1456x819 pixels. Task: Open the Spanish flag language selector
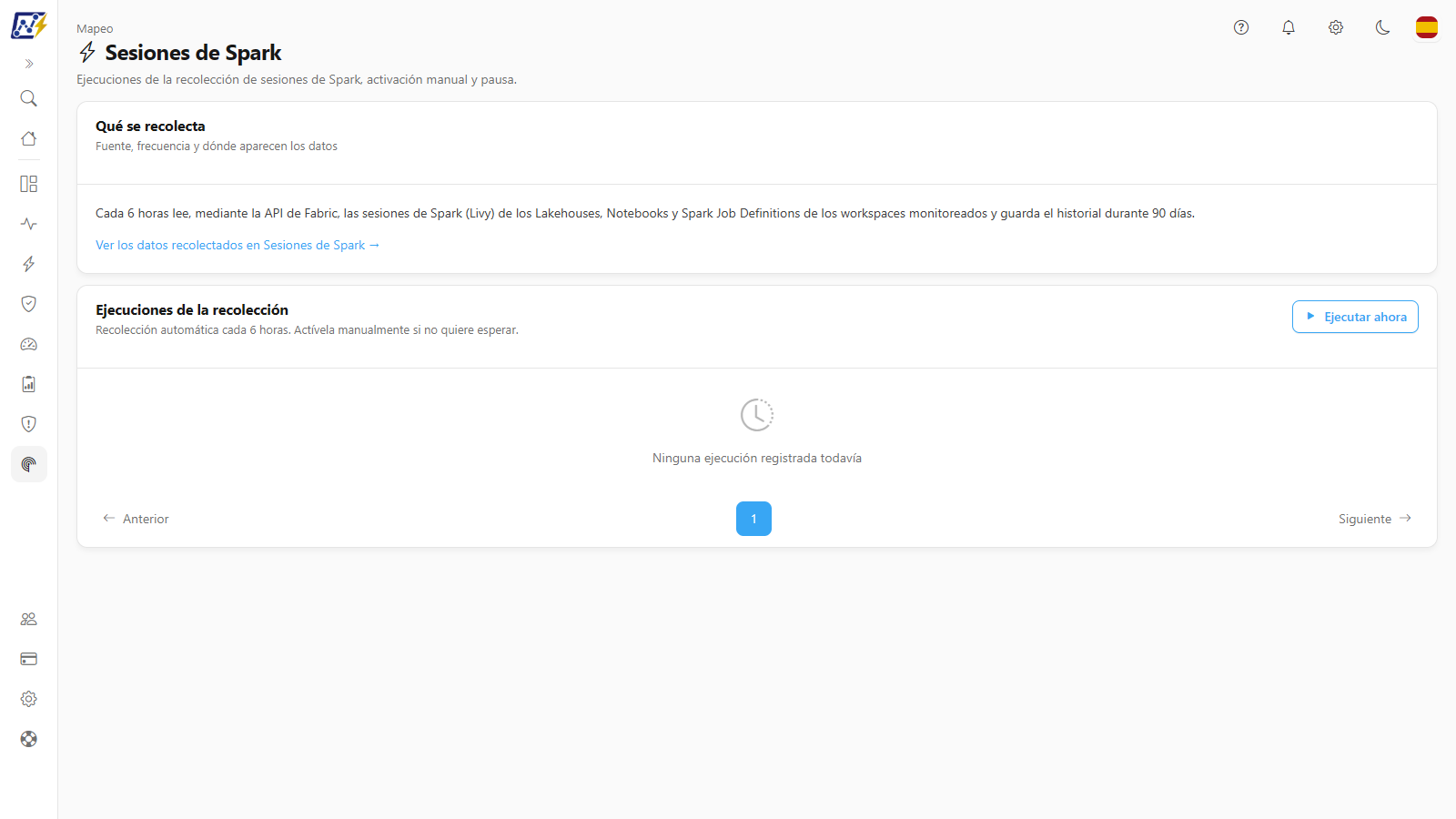pos(1427,27)
